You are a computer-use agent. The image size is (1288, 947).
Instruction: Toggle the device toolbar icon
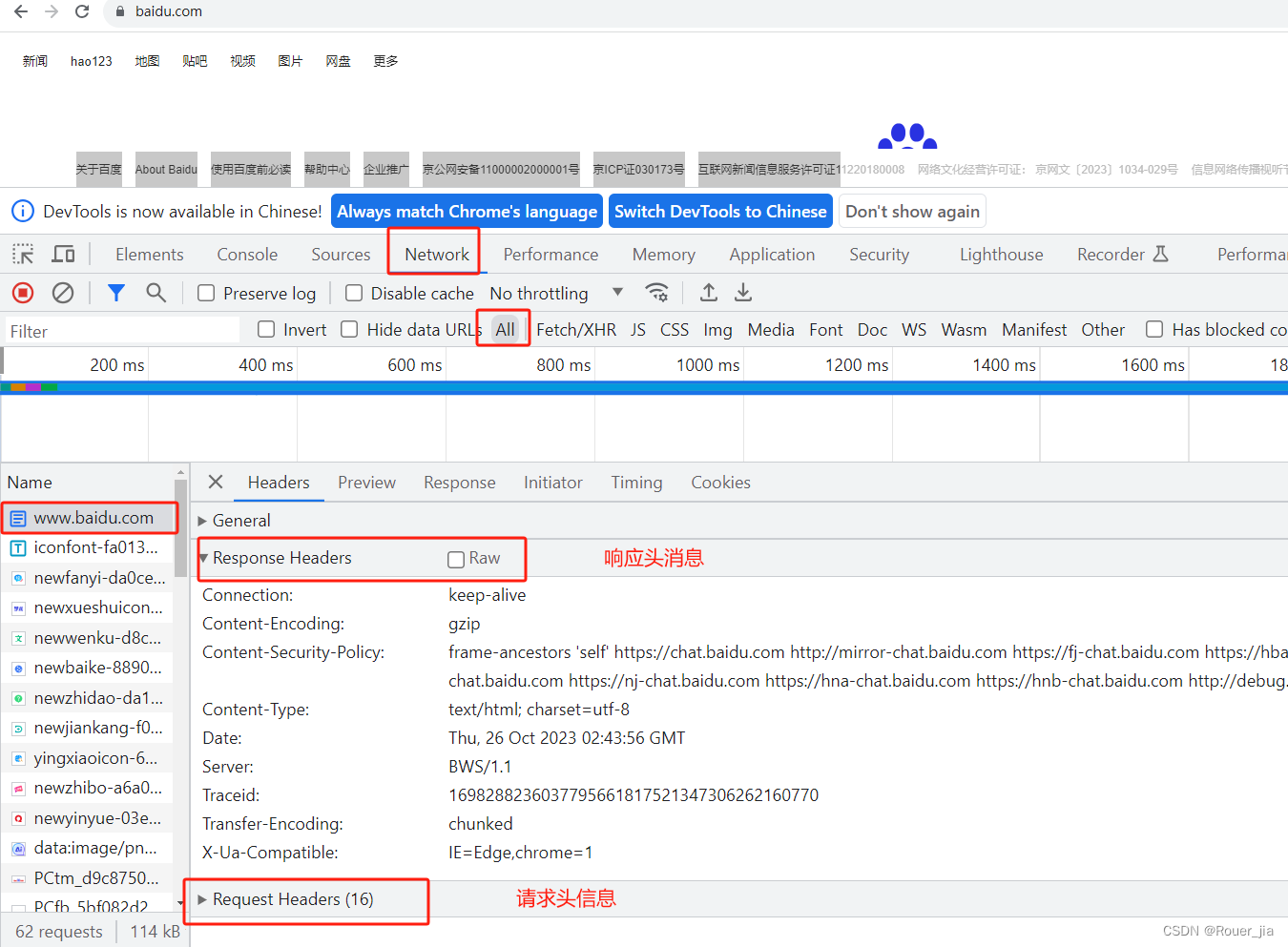click(x=63, y=254)
